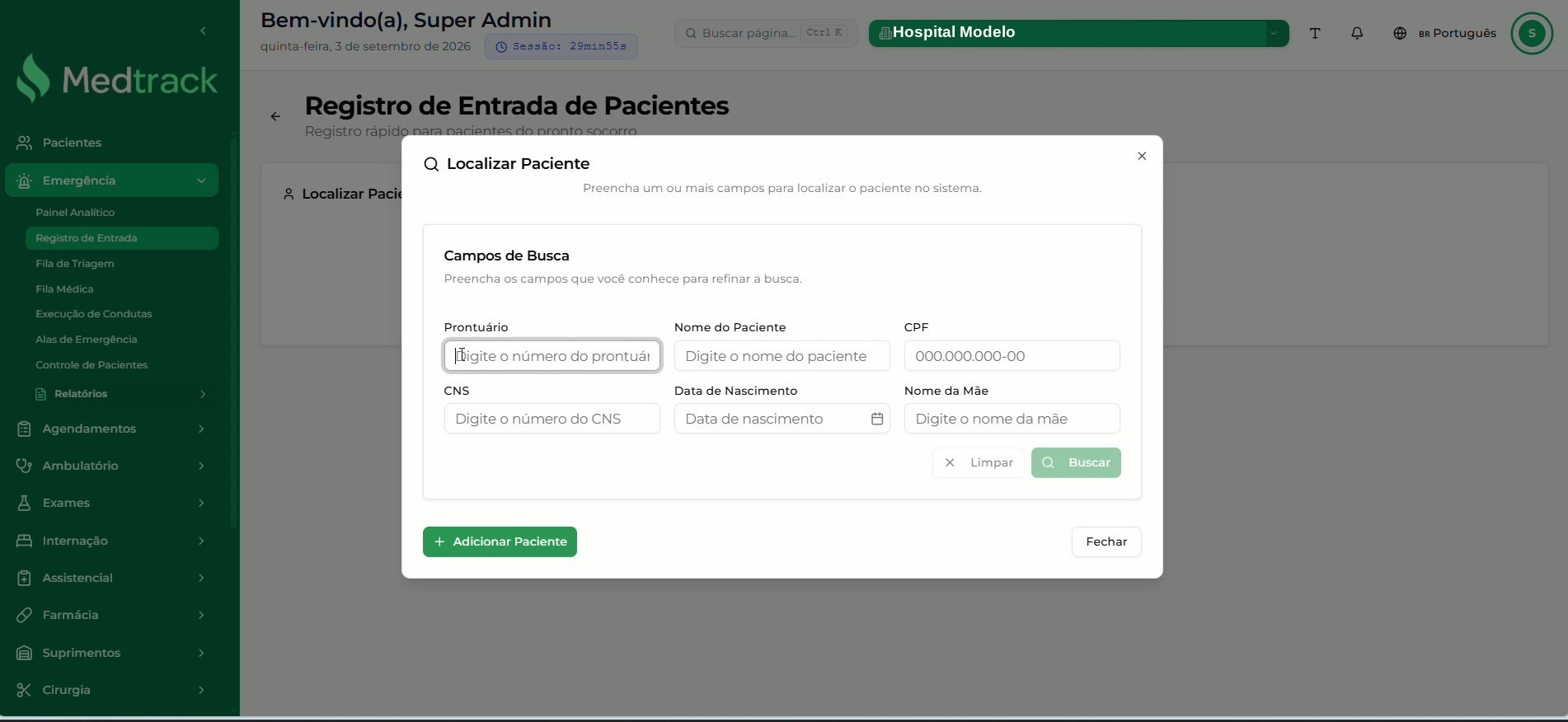
Task: Collapse the sidebar with the chevron arrow
Action: pyautogui.click(x=203, y=31)
